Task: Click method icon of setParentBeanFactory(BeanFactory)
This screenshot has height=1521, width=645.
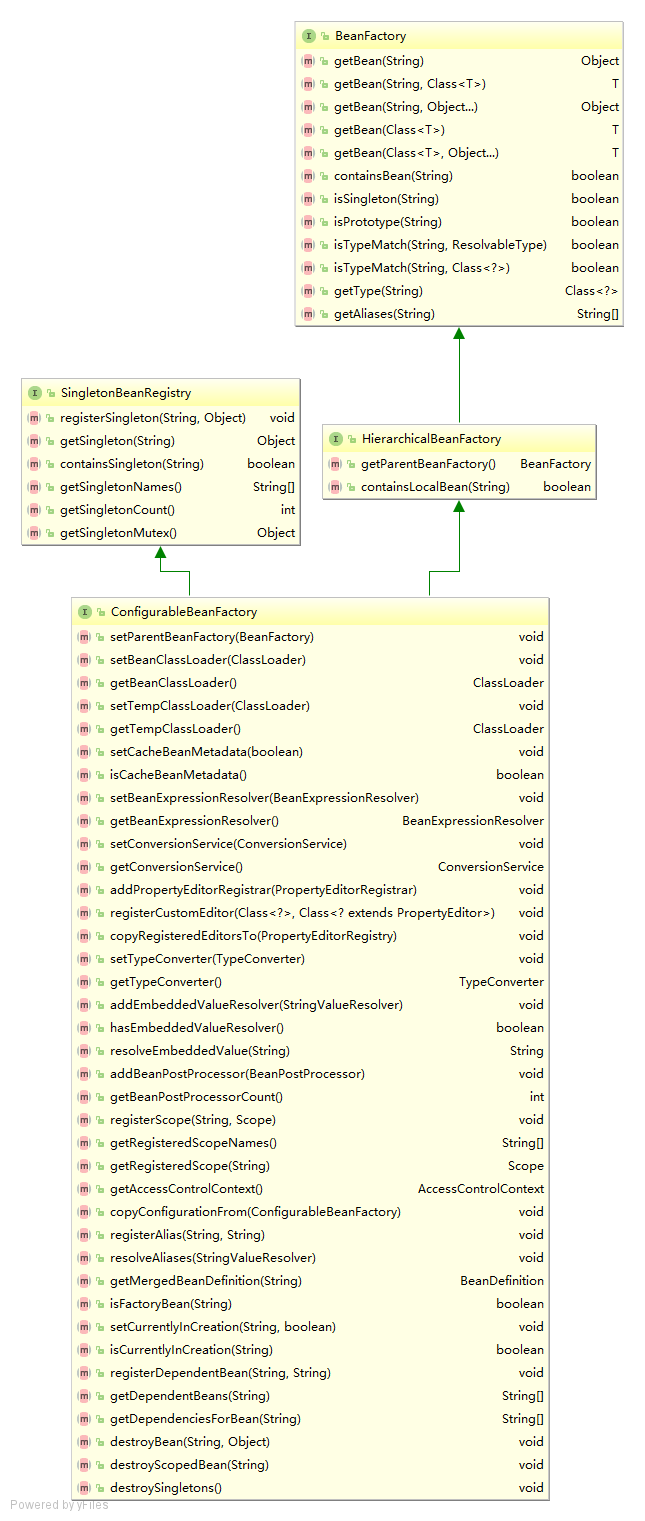Action: pyautogui.click(x=85, y=637)
